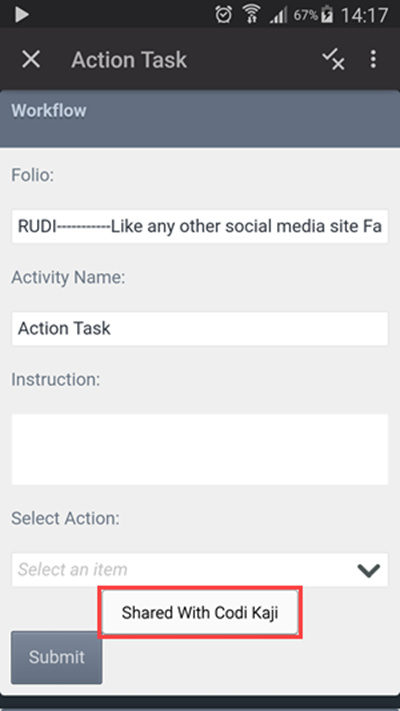Click into the Activity Name field

(200, 328)
